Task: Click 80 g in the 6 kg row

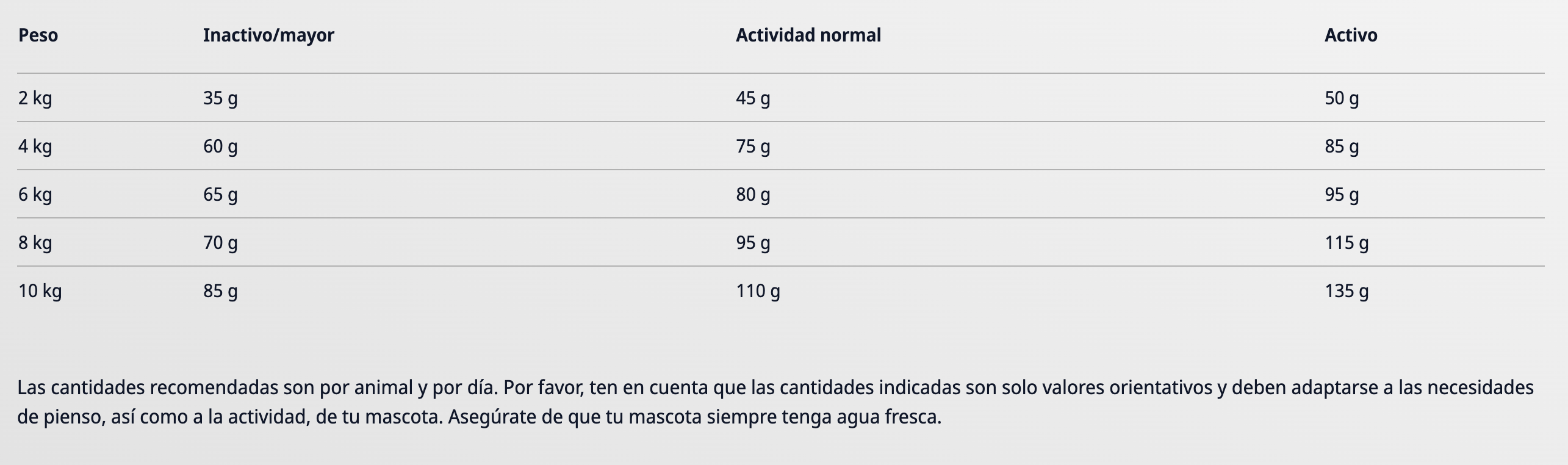Action: (x=753, y=195)
